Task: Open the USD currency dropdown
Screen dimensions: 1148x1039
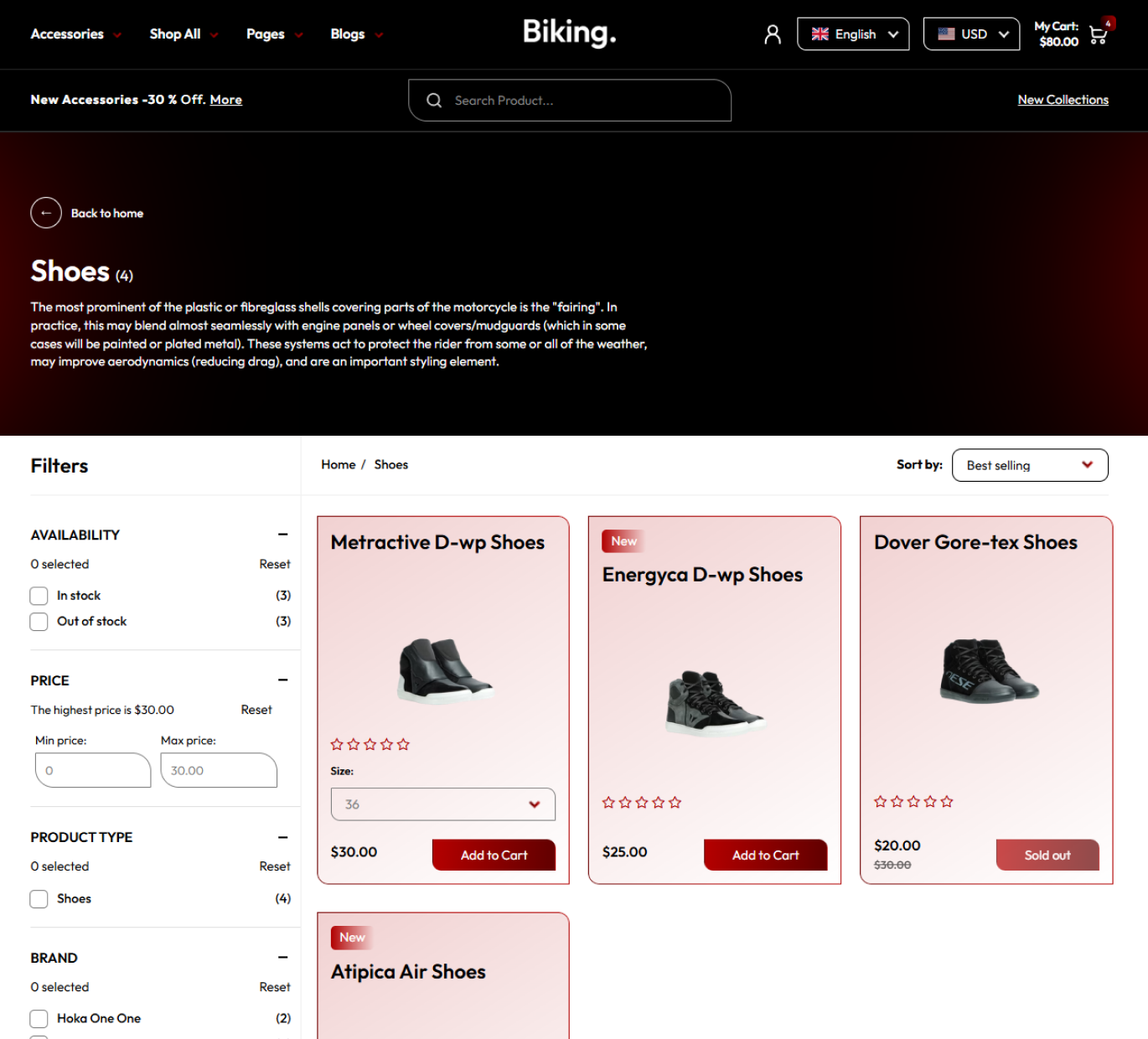Action: click(972, 34)
